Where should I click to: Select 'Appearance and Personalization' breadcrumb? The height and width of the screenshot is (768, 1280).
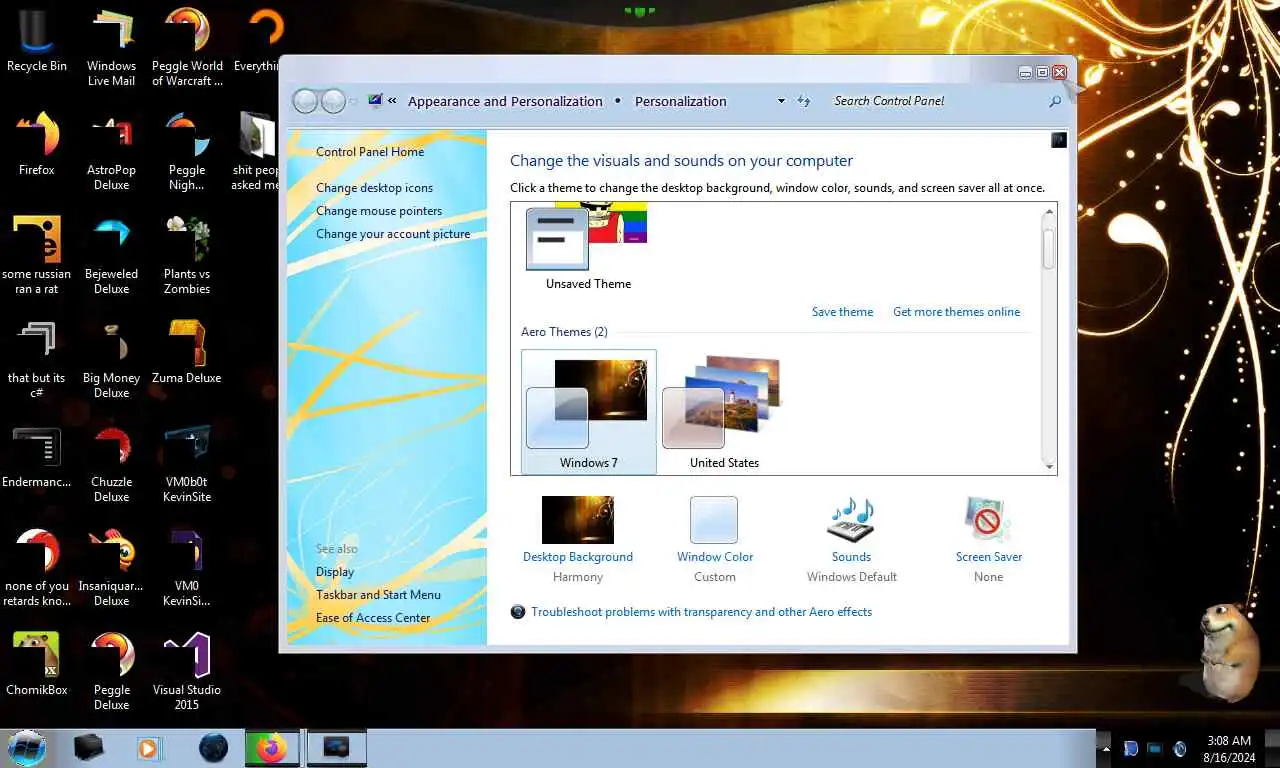(x=505, y=101)
